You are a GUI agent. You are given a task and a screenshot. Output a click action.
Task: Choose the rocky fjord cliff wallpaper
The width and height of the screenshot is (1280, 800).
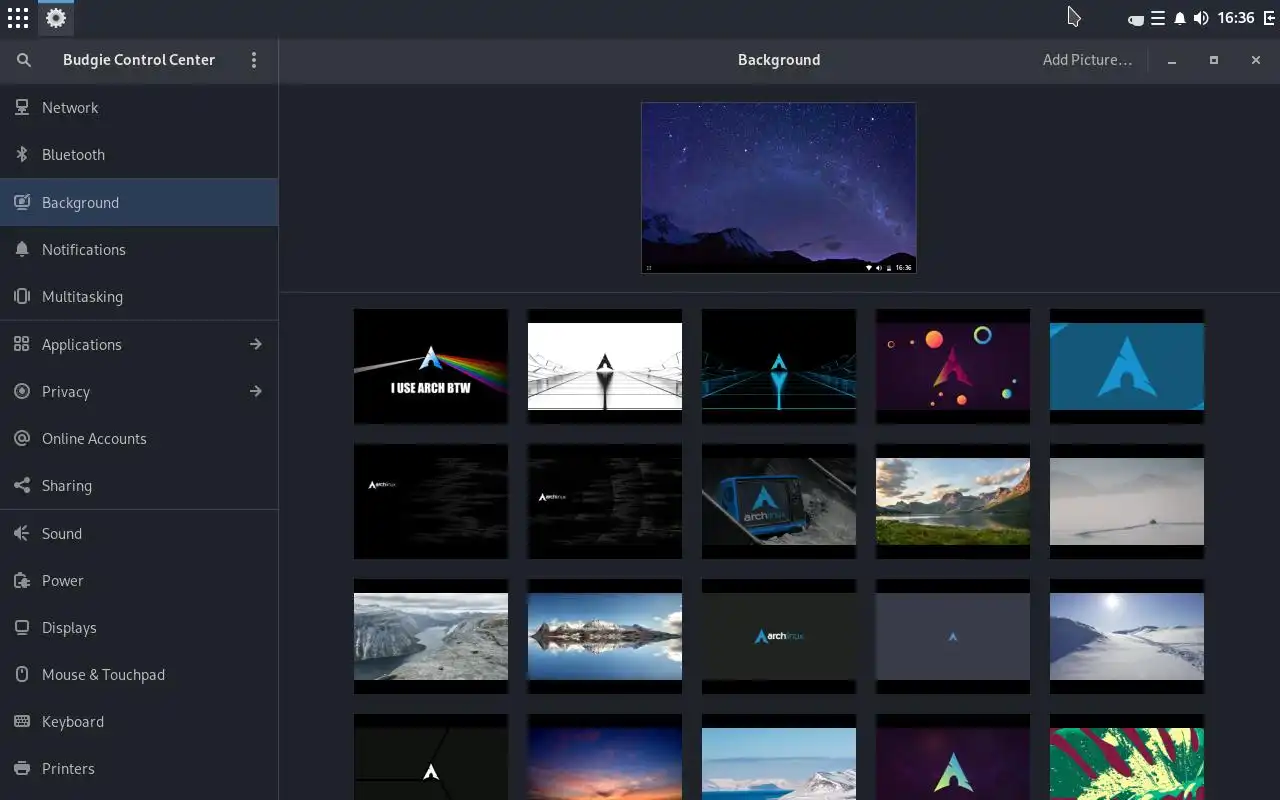(x=431, y=636)
